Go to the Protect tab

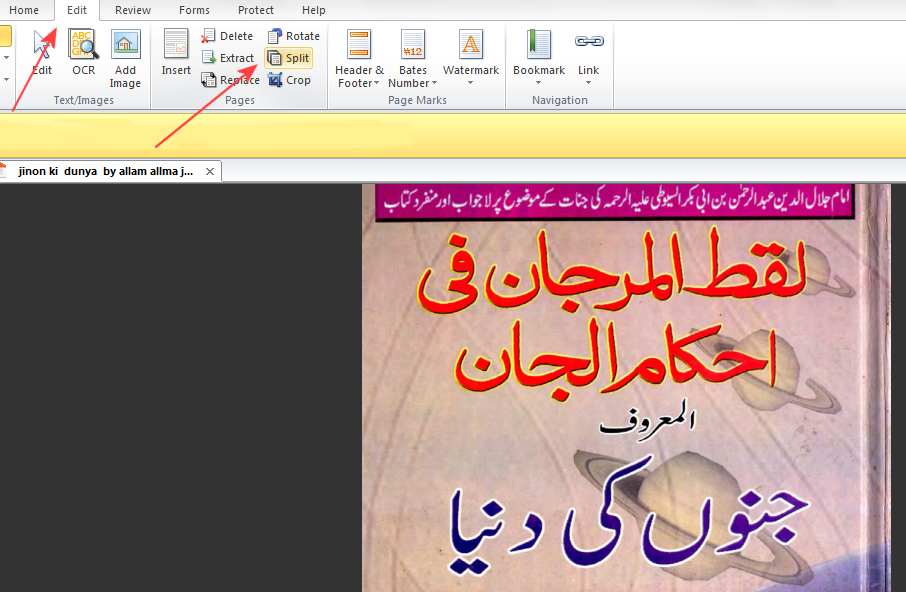pos(256,10)
